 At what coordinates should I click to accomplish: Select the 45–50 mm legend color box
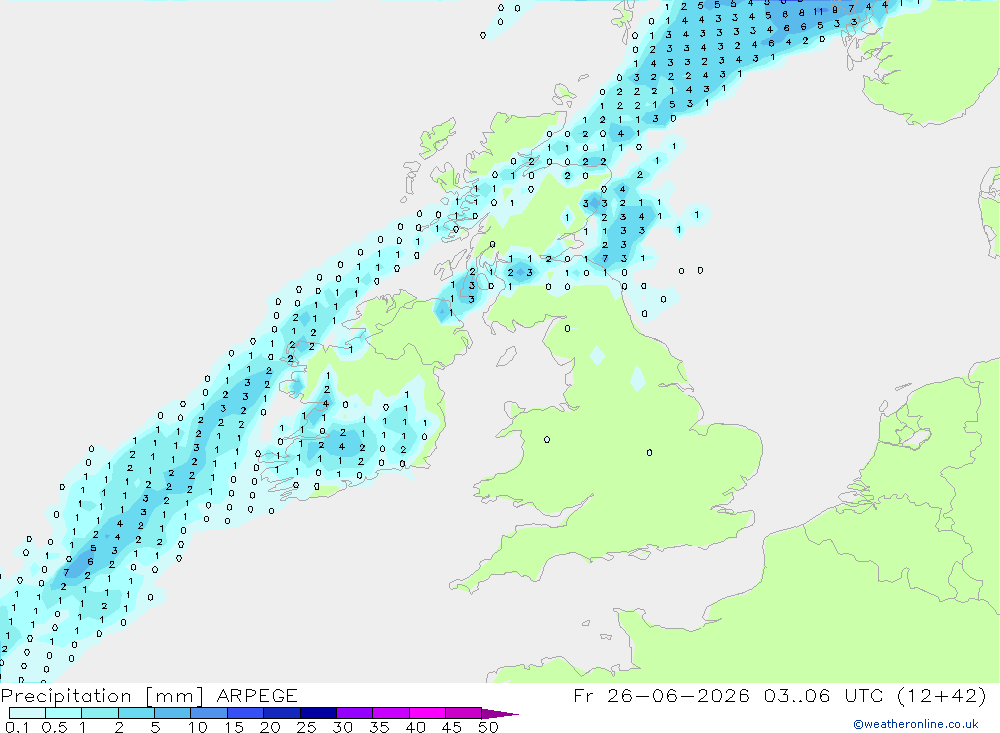tap(464, 713)
